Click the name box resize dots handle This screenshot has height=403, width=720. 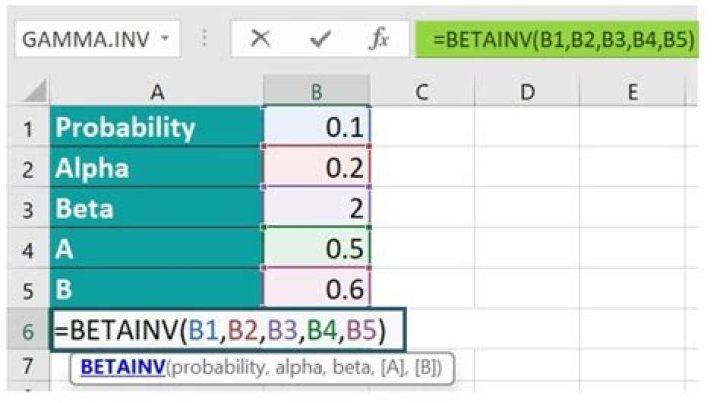204,39
